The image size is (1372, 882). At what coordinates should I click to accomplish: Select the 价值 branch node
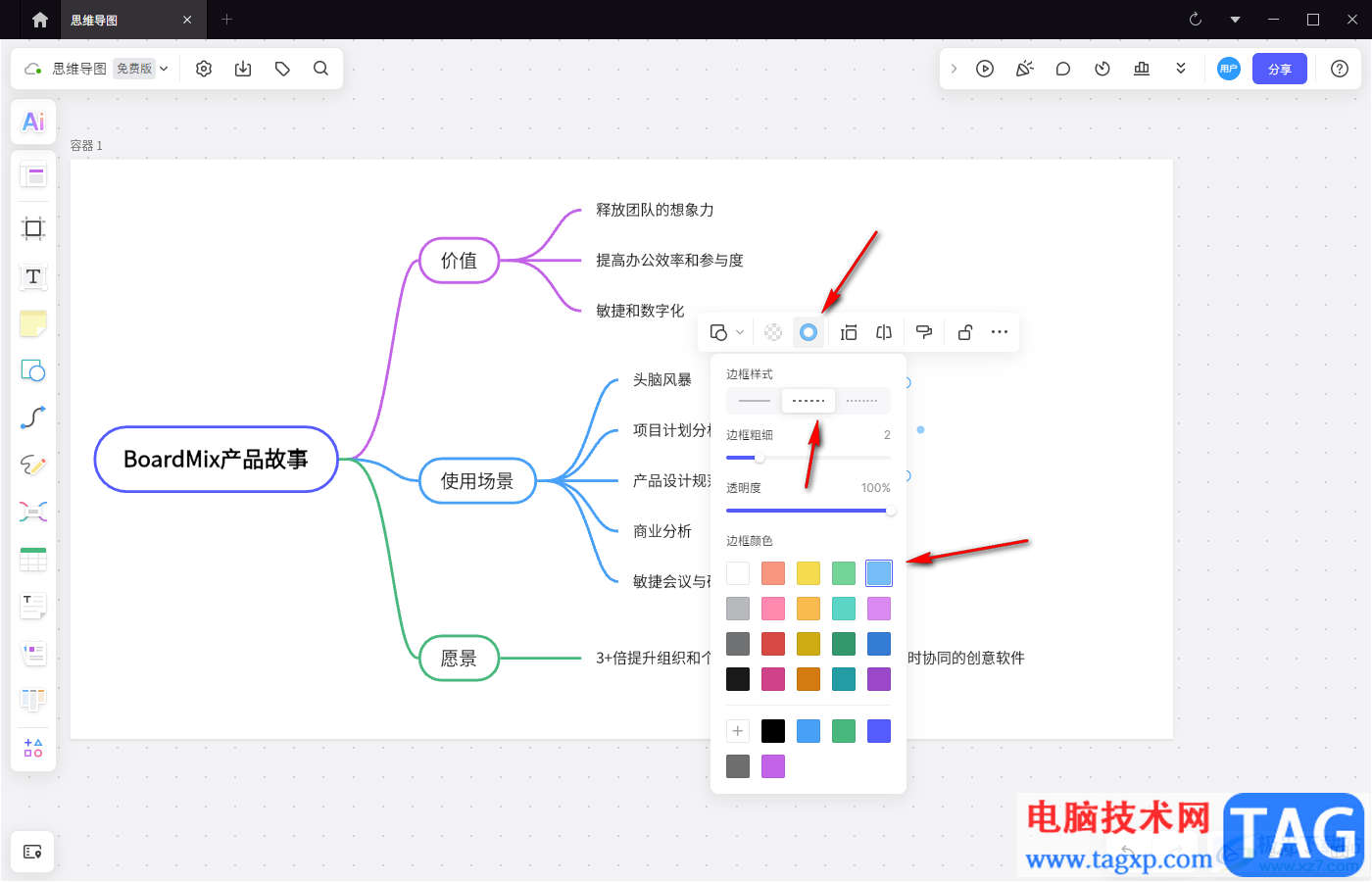(459, 261)
